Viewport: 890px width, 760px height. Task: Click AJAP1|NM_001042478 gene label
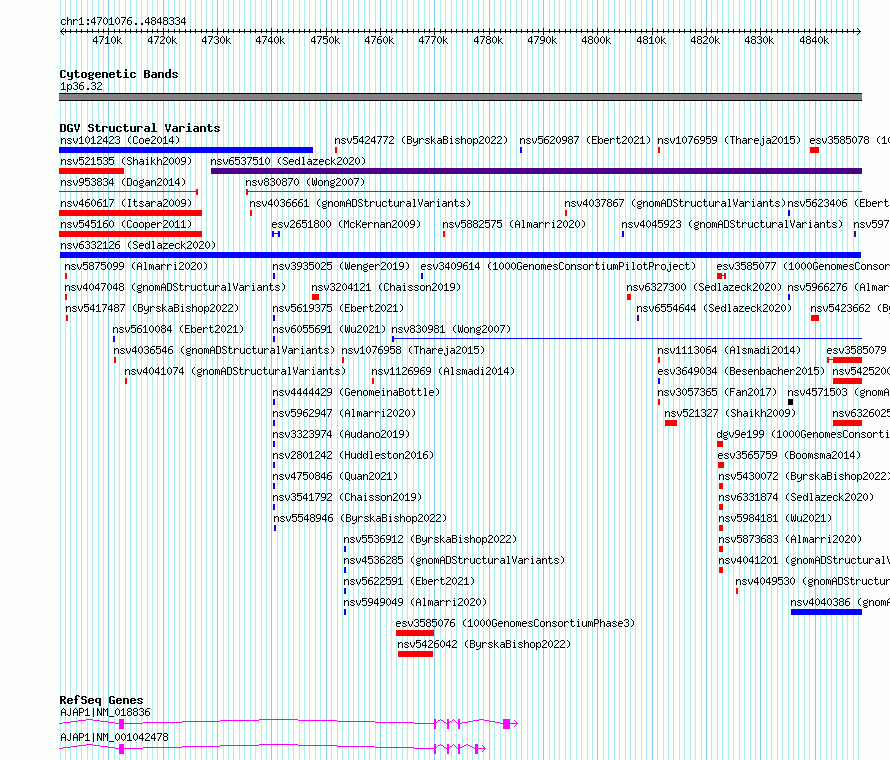(114, 737)
